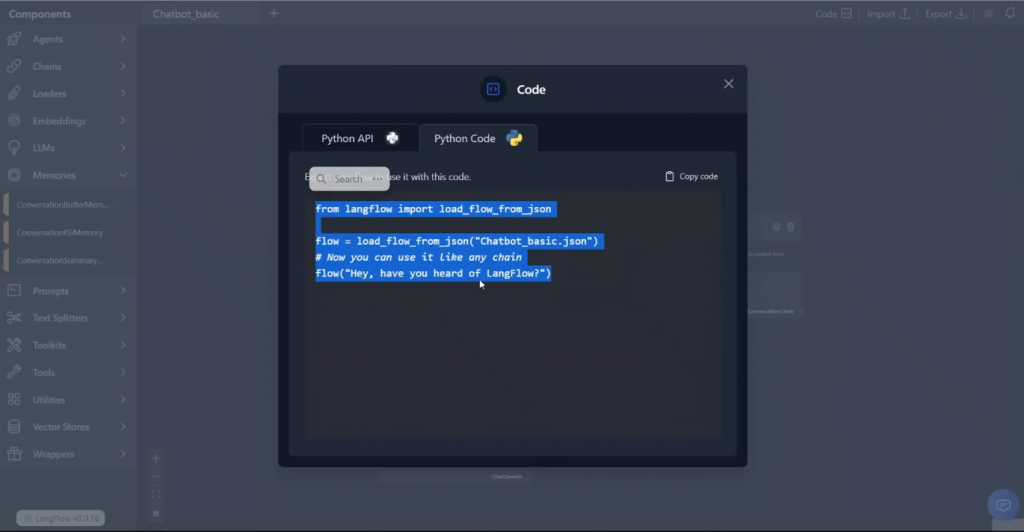Zoom in on the canvas
This screenshot has width=1024, height=532.
coord(156,458)
